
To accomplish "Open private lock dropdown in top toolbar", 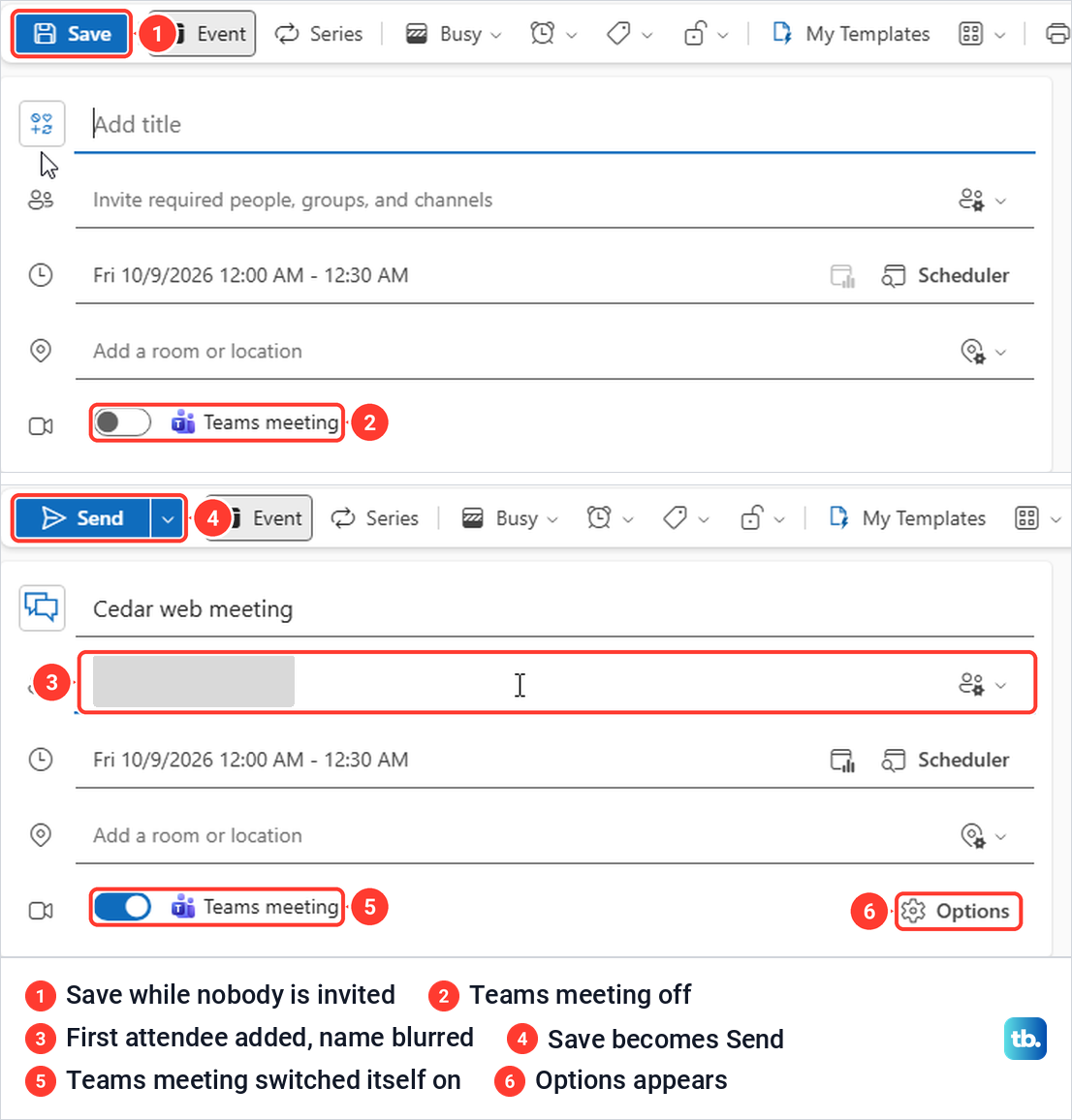I will pos(706,34).
